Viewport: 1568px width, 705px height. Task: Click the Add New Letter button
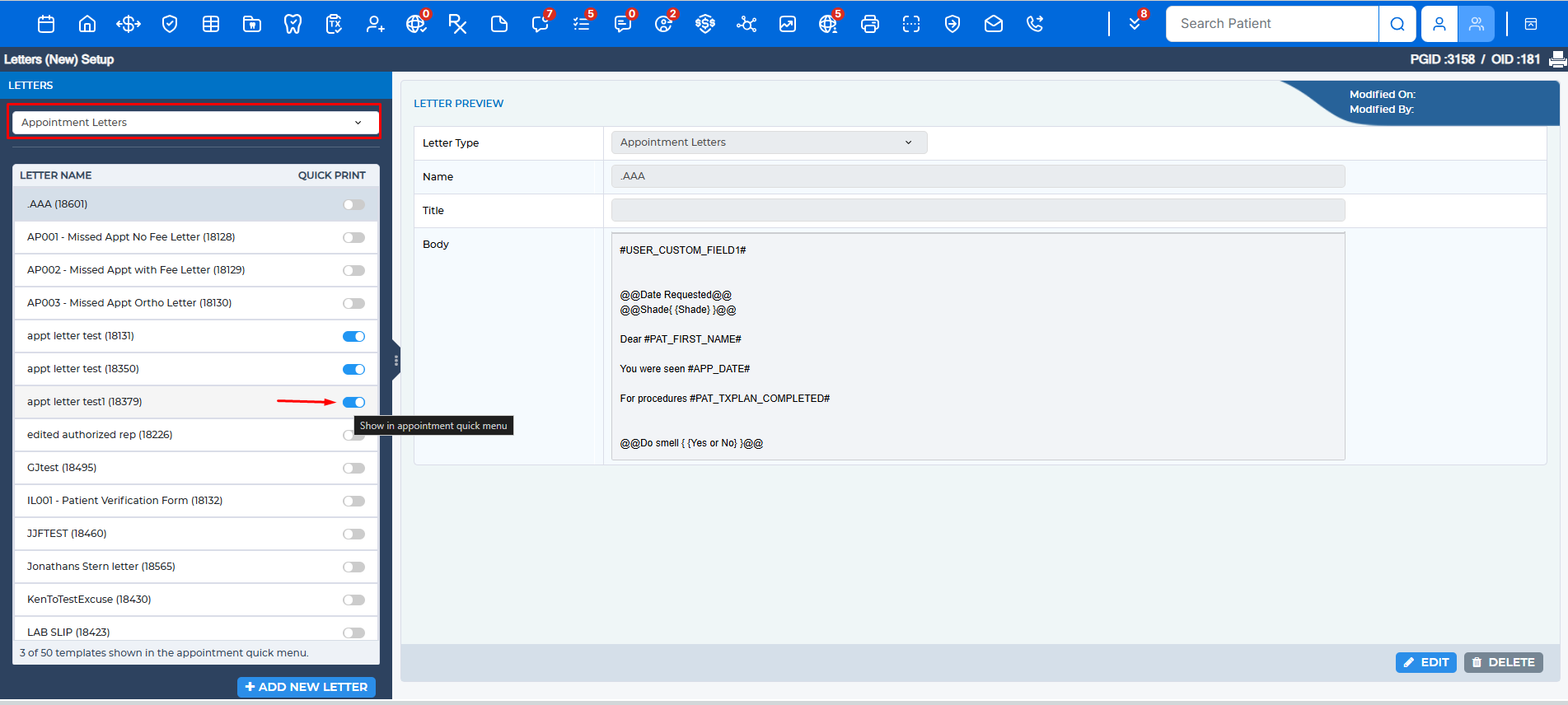click(x=307, y=687)
